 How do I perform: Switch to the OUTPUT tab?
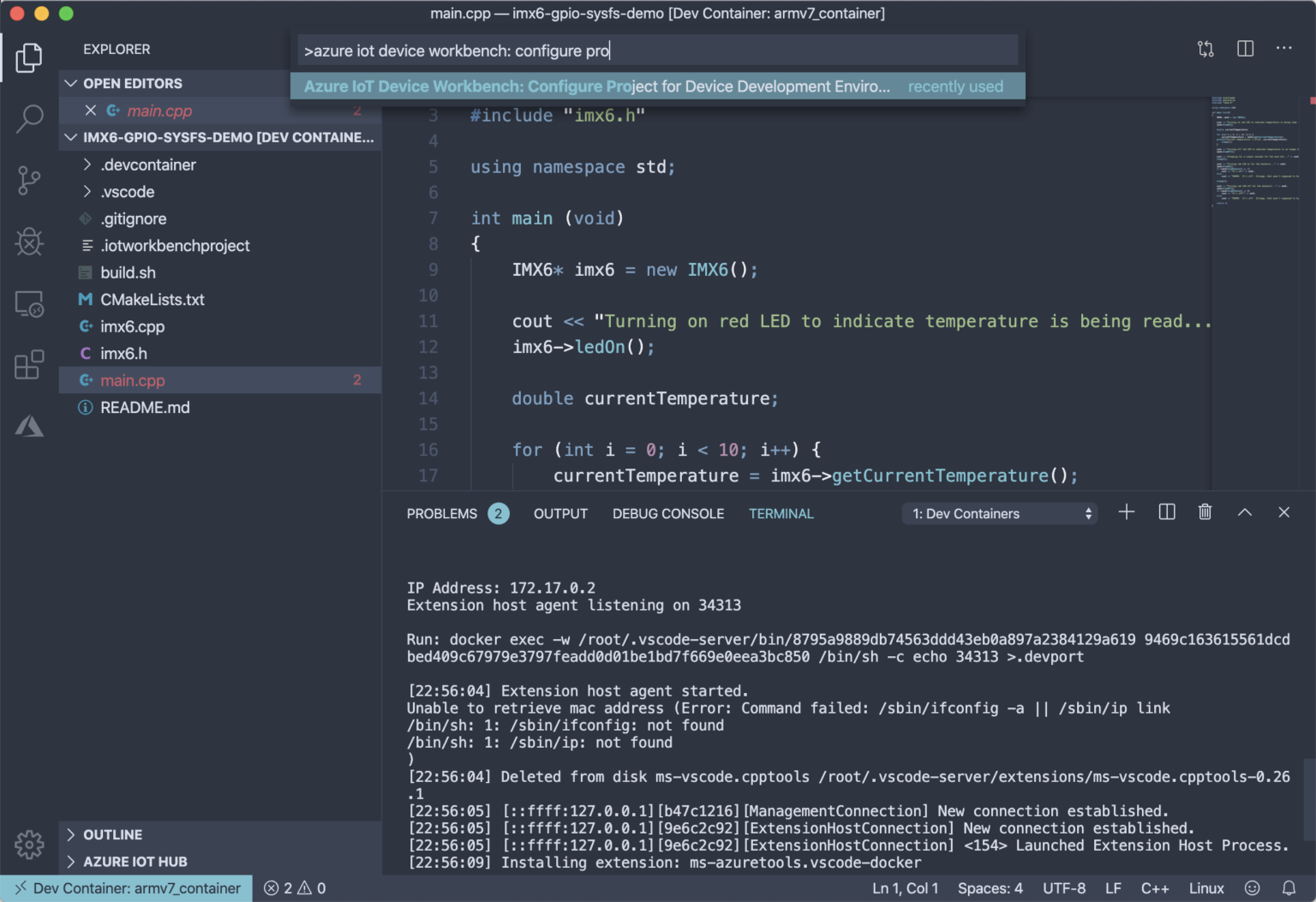tap(560, 513)
